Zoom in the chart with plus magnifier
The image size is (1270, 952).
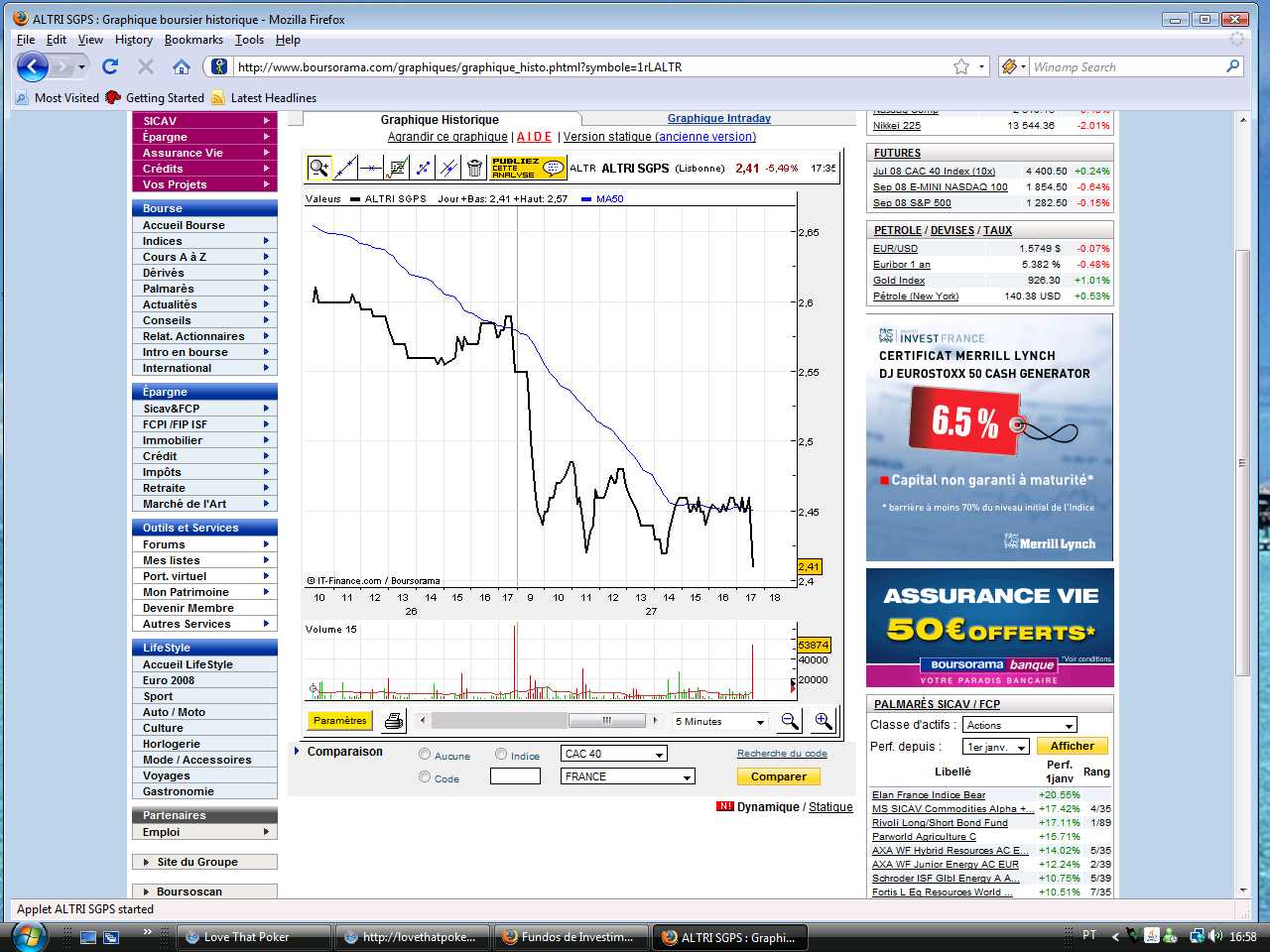click(823, 721)
